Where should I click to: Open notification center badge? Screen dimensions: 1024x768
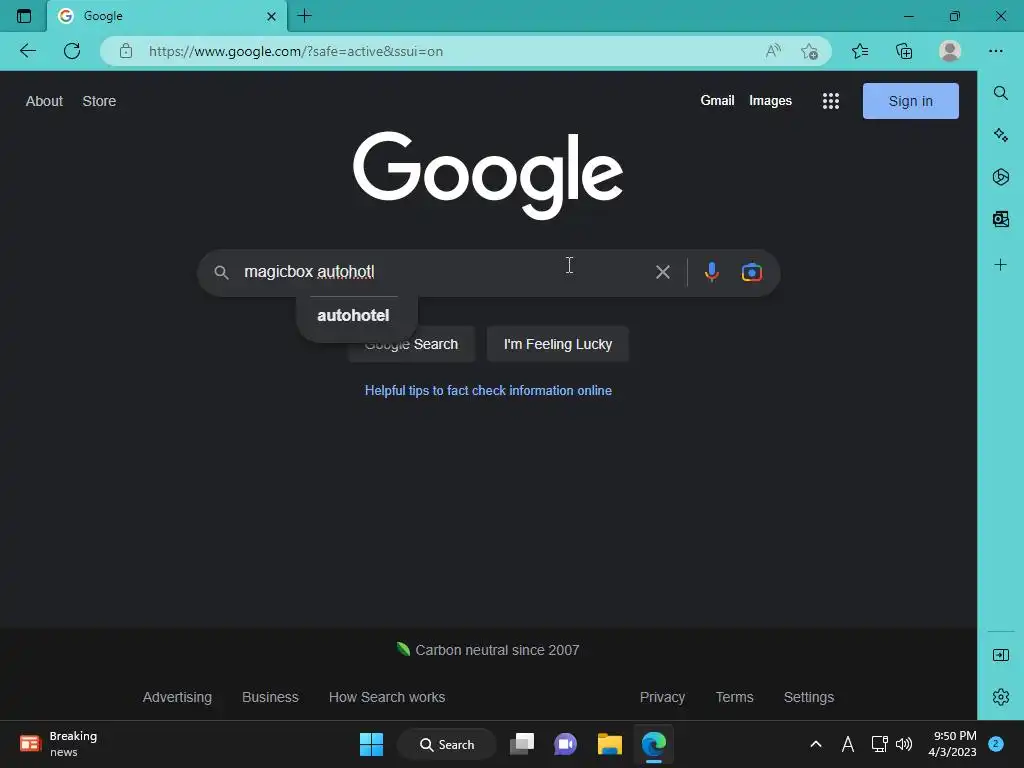pos(996,744)
